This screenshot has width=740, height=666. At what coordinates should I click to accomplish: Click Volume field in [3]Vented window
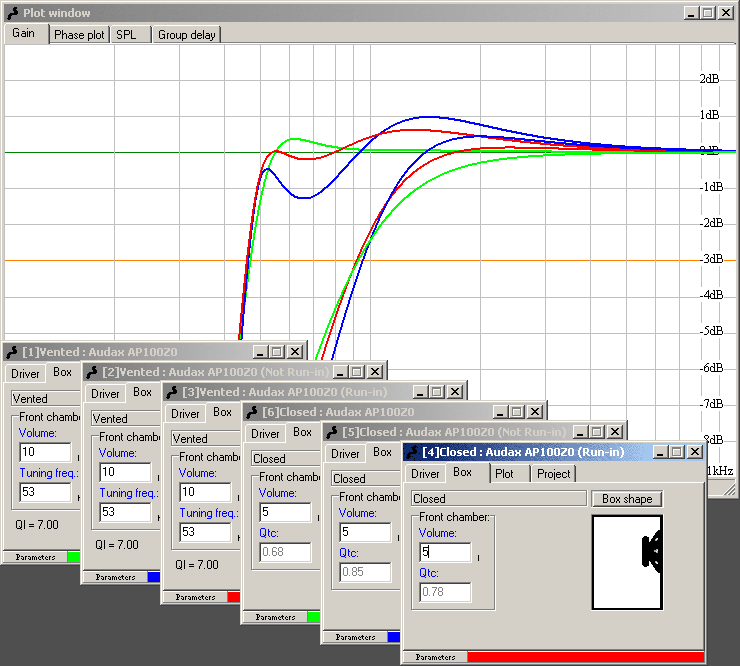coord(205,492)
